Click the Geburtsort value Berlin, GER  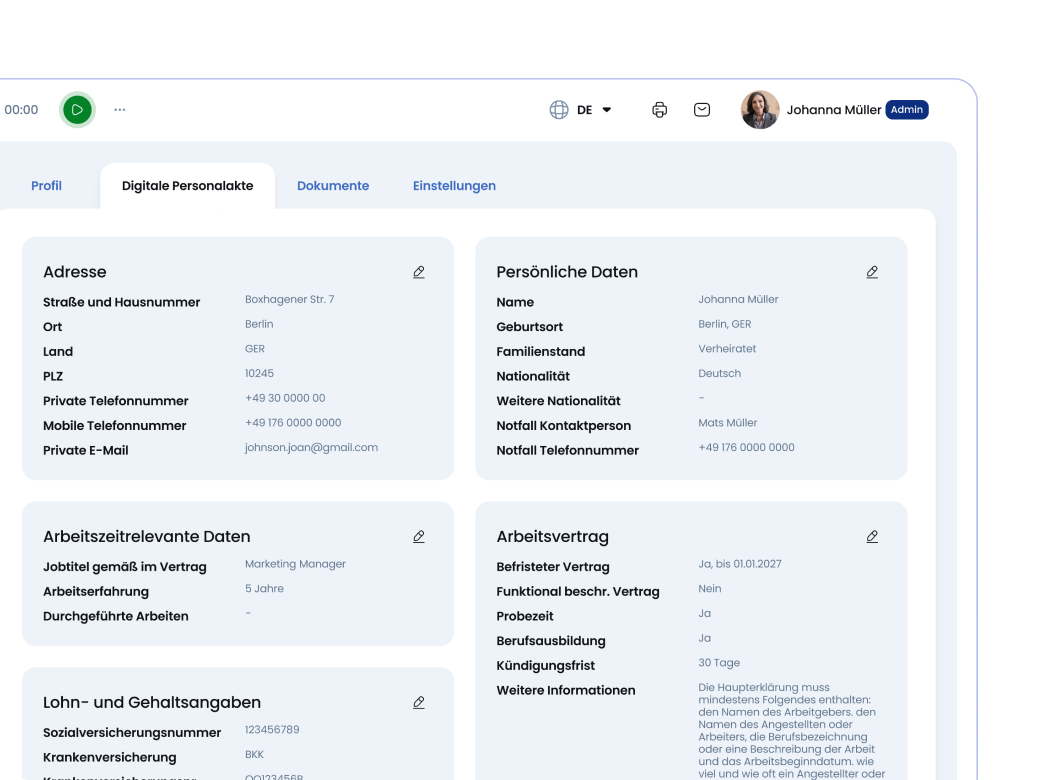[725, 324]
